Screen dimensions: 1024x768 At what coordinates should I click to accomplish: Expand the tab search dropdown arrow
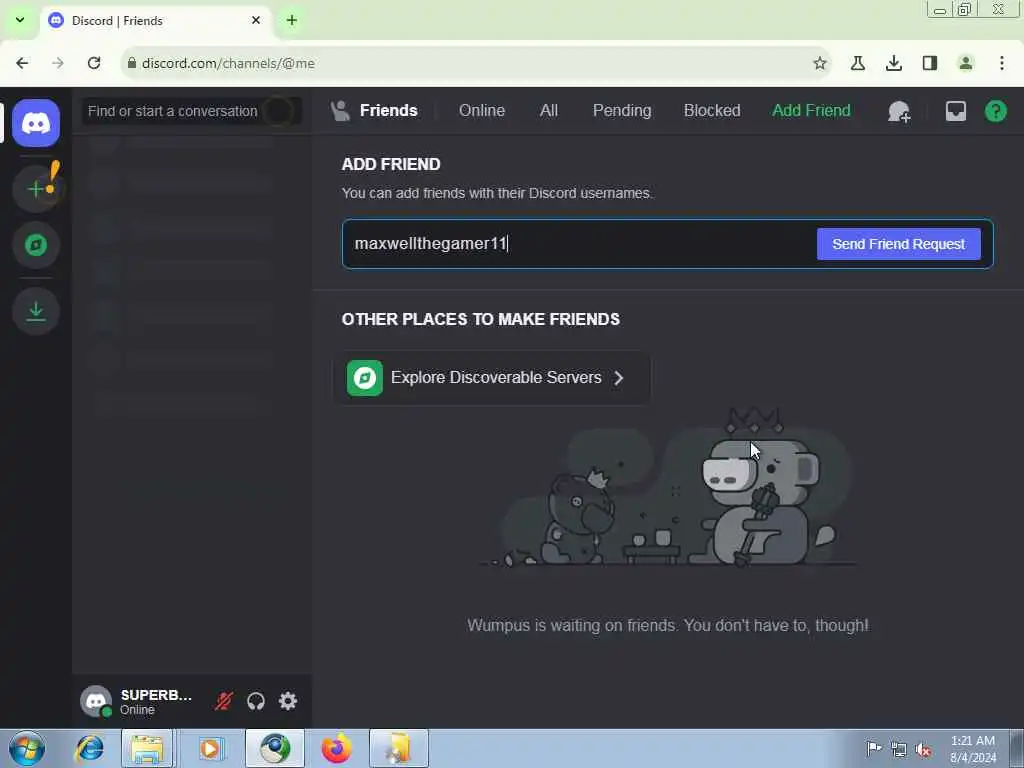(20, 20)
